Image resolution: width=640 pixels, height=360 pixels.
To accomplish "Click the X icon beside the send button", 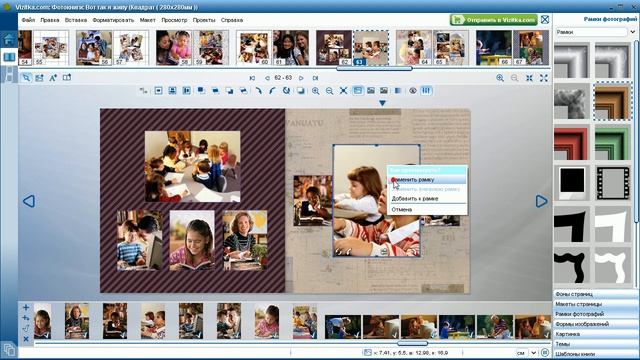I will coord(545,20).
